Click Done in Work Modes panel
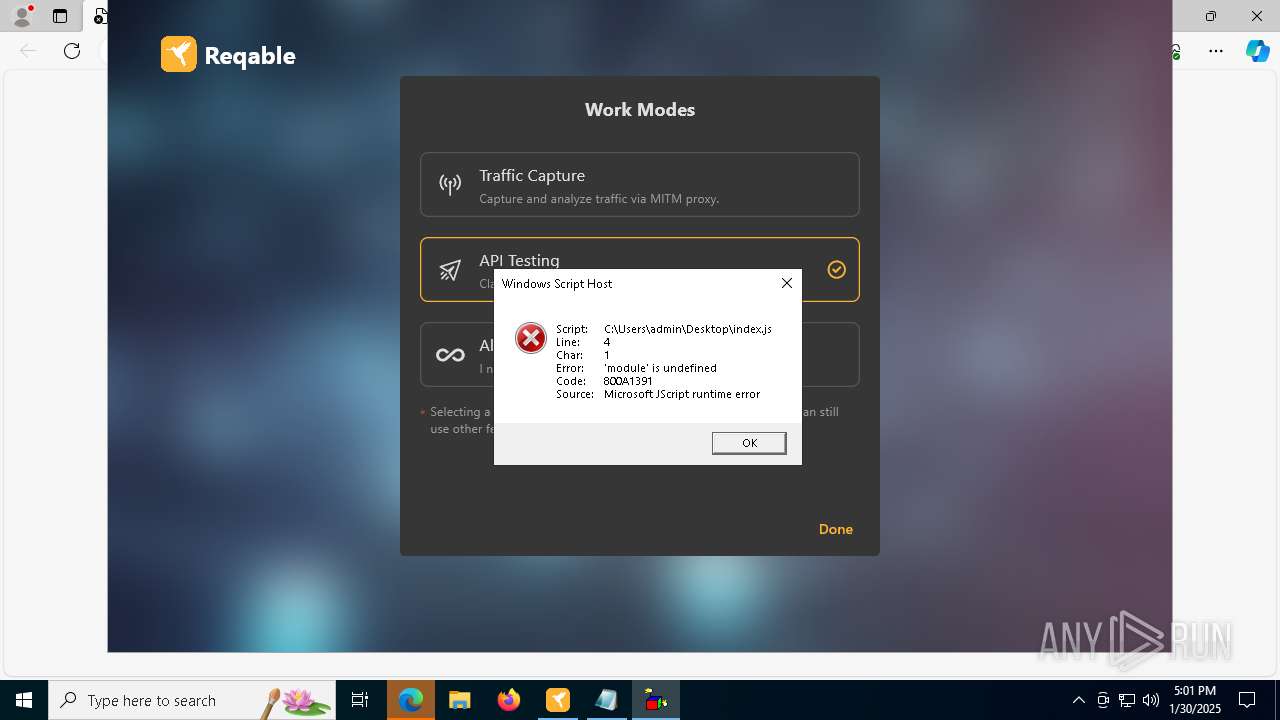 pos(836,529)
